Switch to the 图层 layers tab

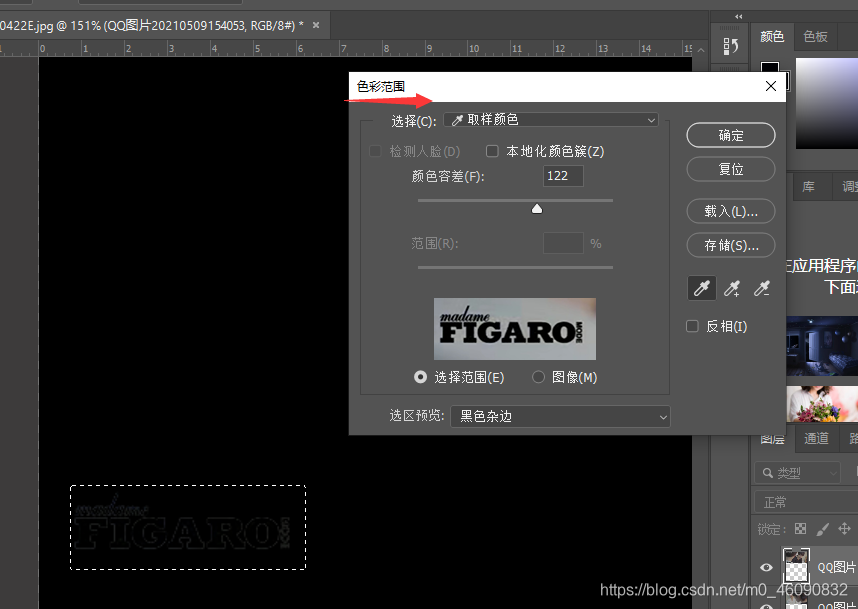coord(772,439)
